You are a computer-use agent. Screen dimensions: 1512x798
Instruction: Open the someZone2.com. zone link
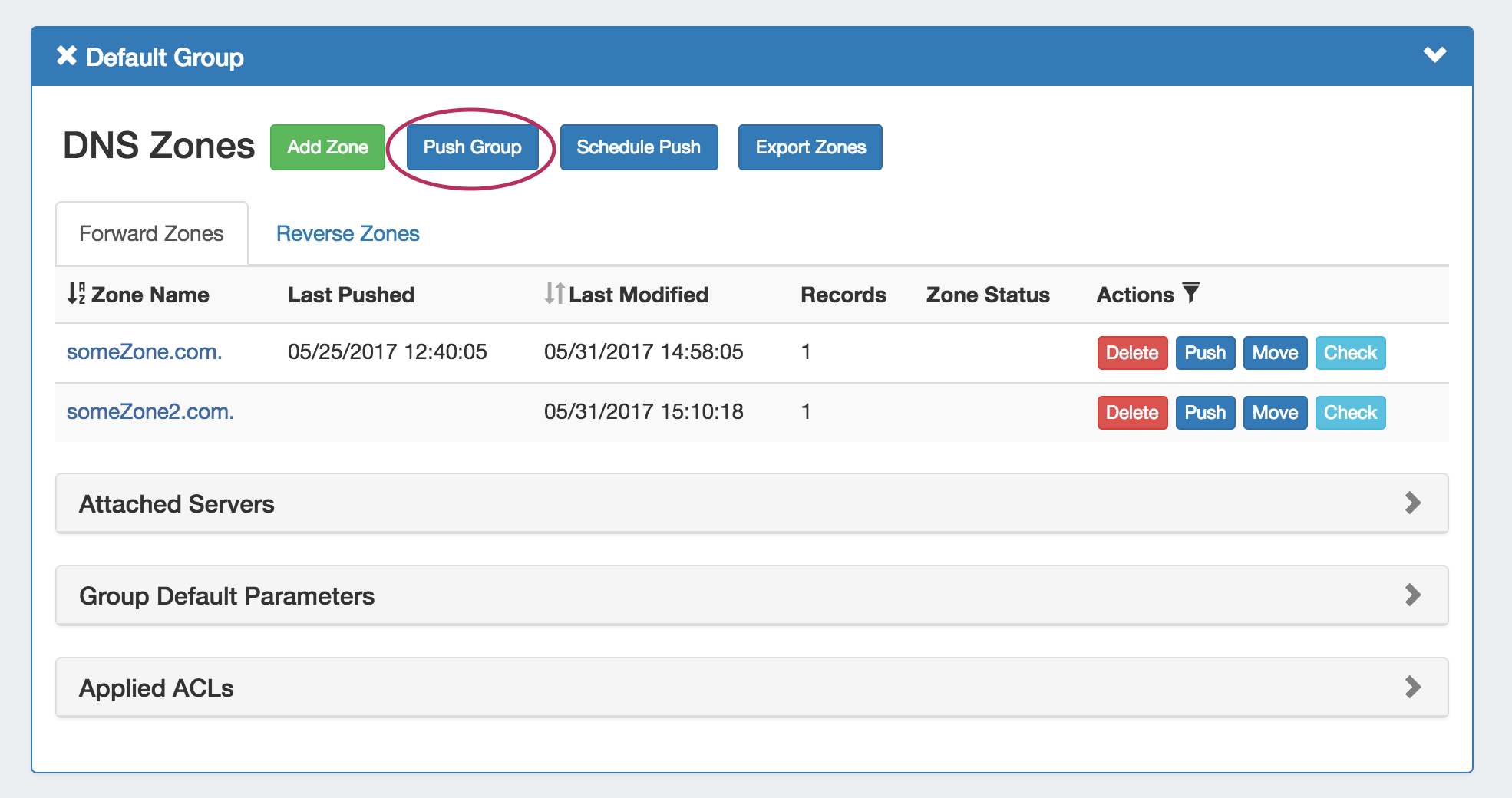(150, 412)
